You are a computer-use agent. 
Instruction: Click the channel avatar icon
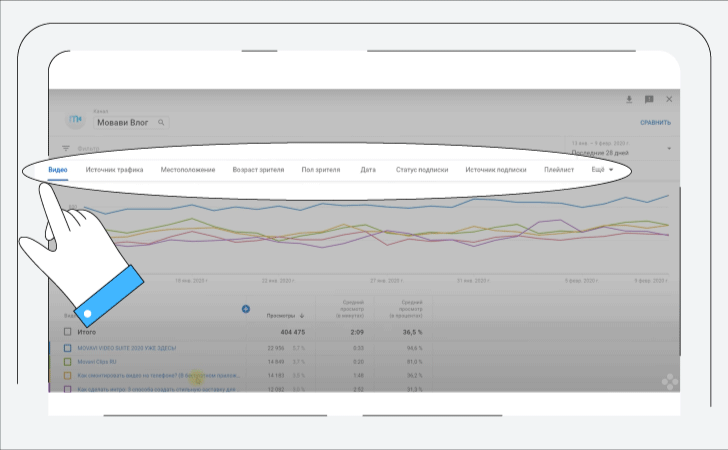tap(75, 120)
